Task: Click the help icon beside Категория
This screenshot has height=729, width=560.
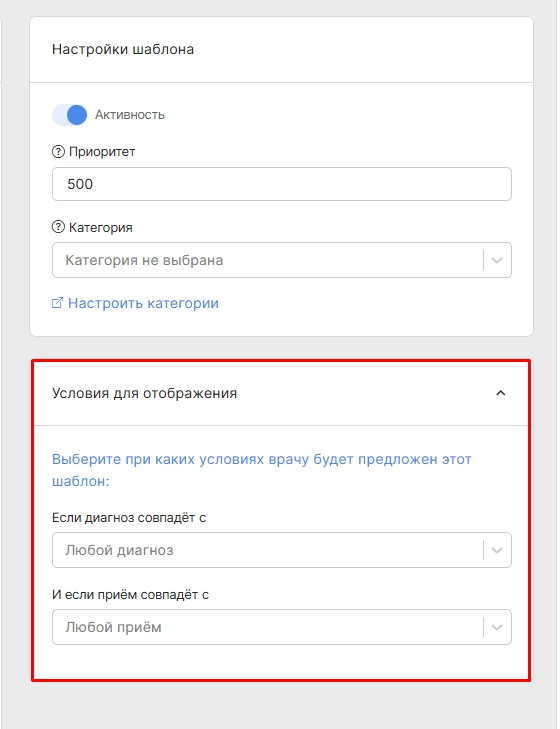Action: coord(58,227)
